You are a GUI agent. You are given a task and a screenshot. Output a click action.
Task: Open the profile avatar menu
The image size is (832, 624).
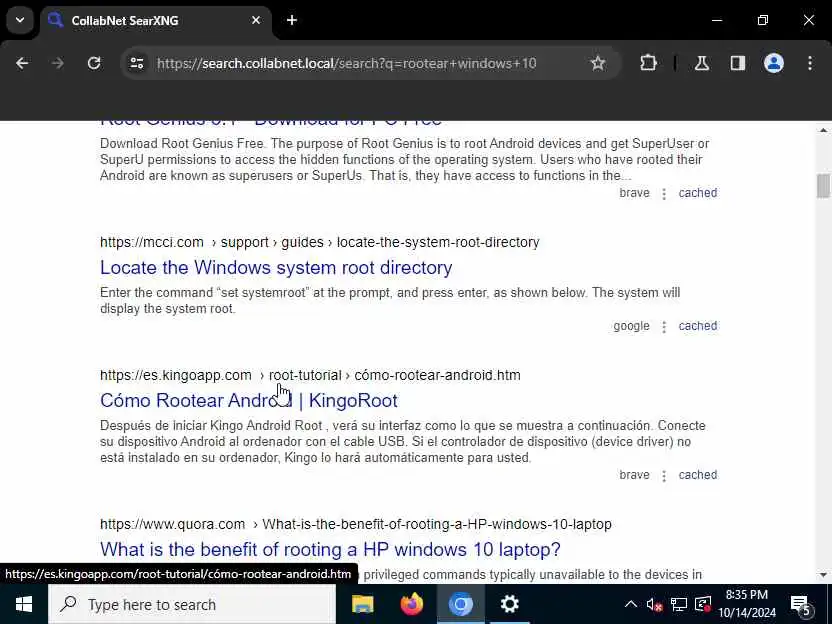[774, 63]
